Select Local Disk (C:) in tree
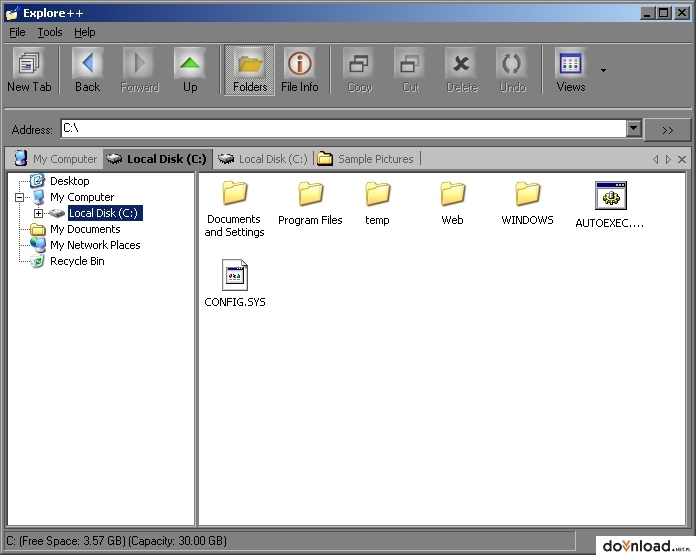 pyautogui.click(x=105, y=213)
